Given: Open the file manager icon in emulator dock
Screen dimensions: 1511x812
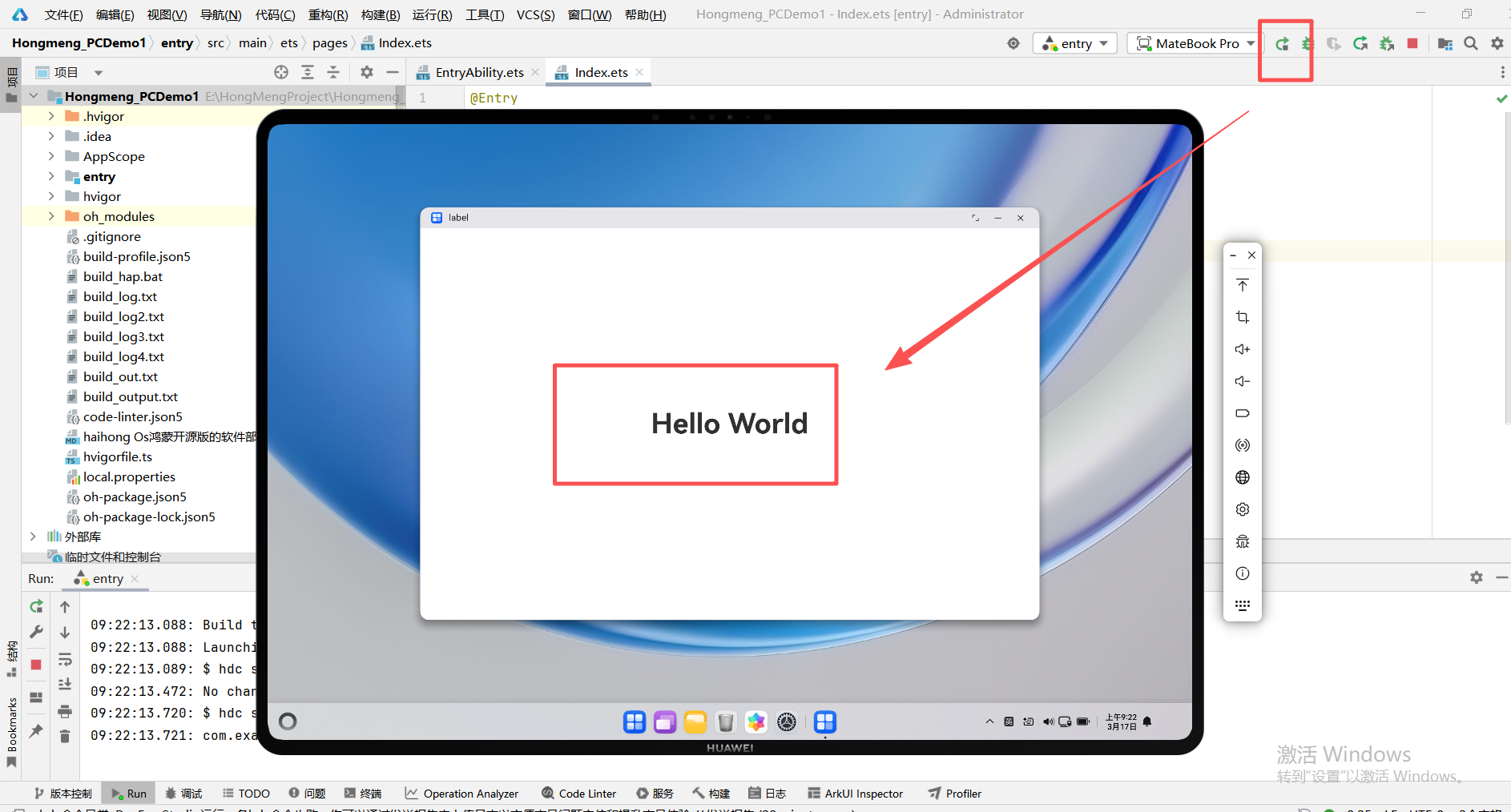Looking at the screenshot, I should pyautogui.click(x=695, y=722).
